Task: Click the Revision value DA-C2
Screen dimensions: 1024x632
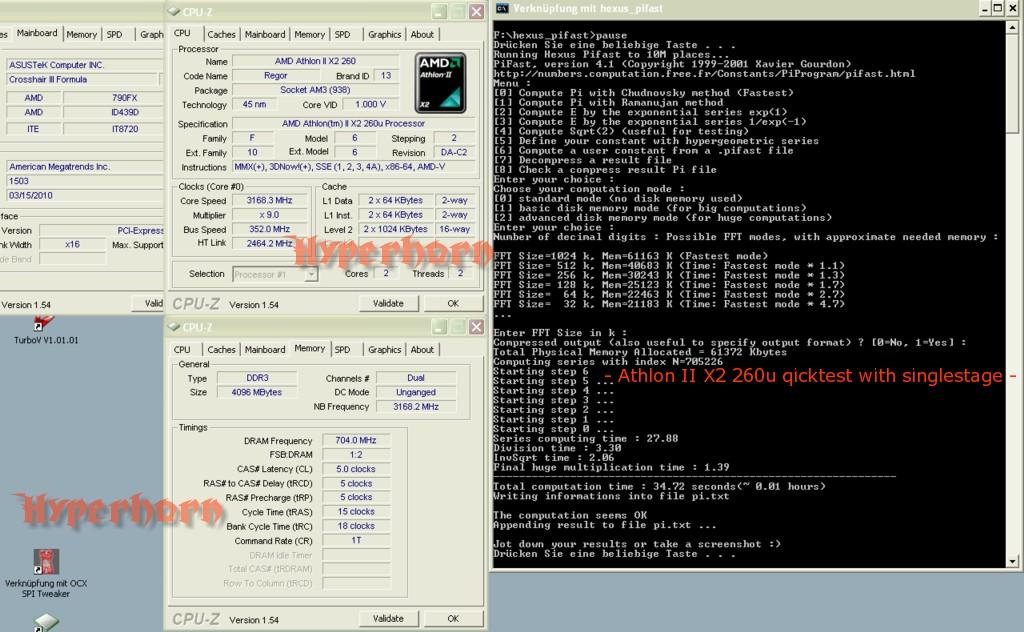Action: [x=454, y=152]
